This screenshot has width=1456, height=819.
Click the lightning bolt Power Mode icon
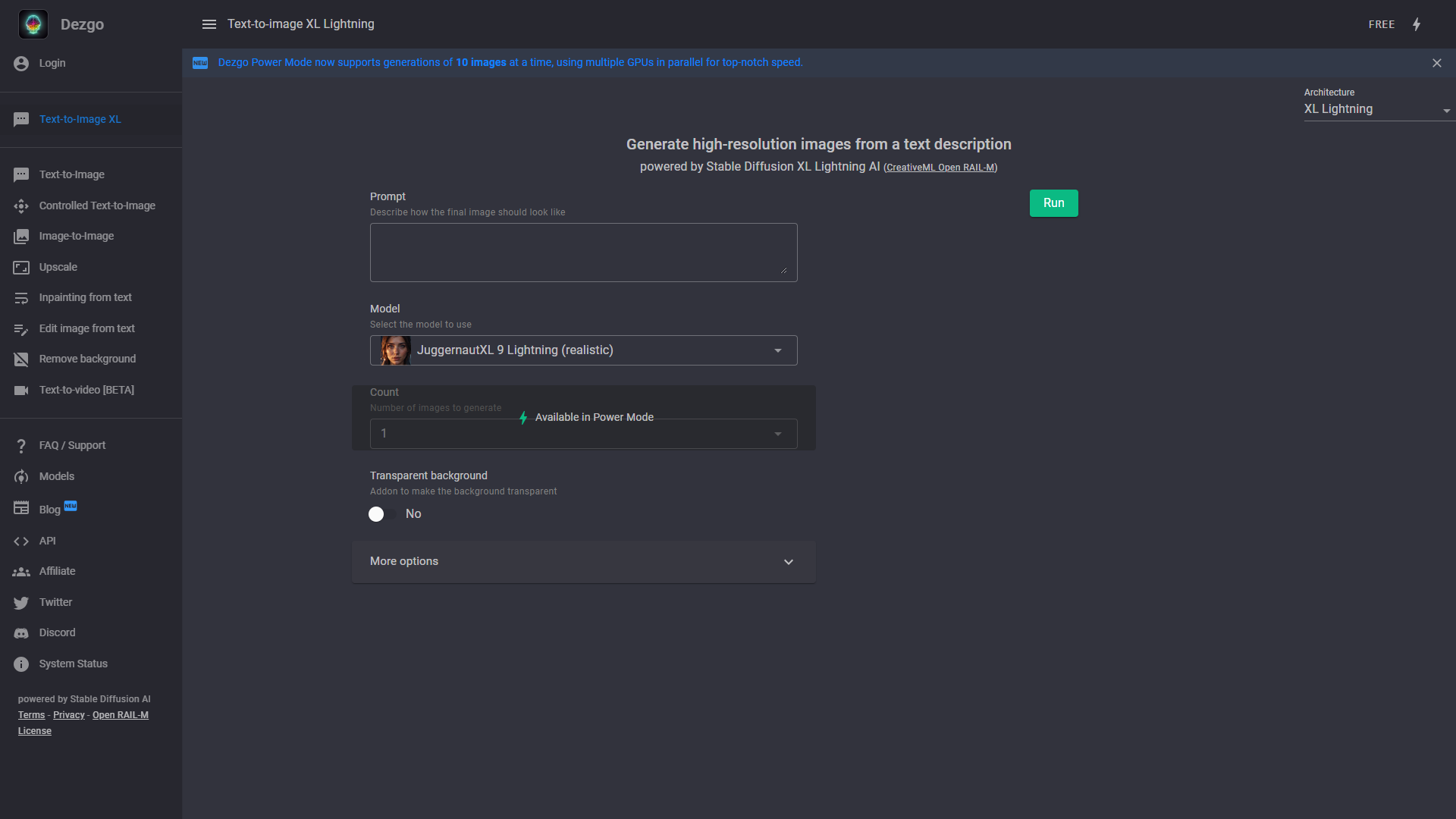pyautogui.click(x=1417, y=24)
